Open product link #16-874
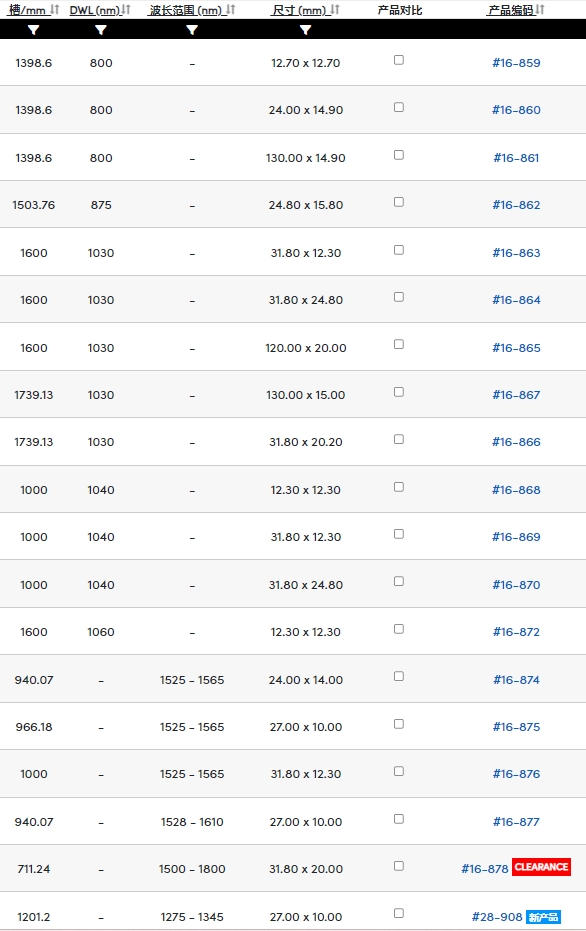 tap(517, 680)
